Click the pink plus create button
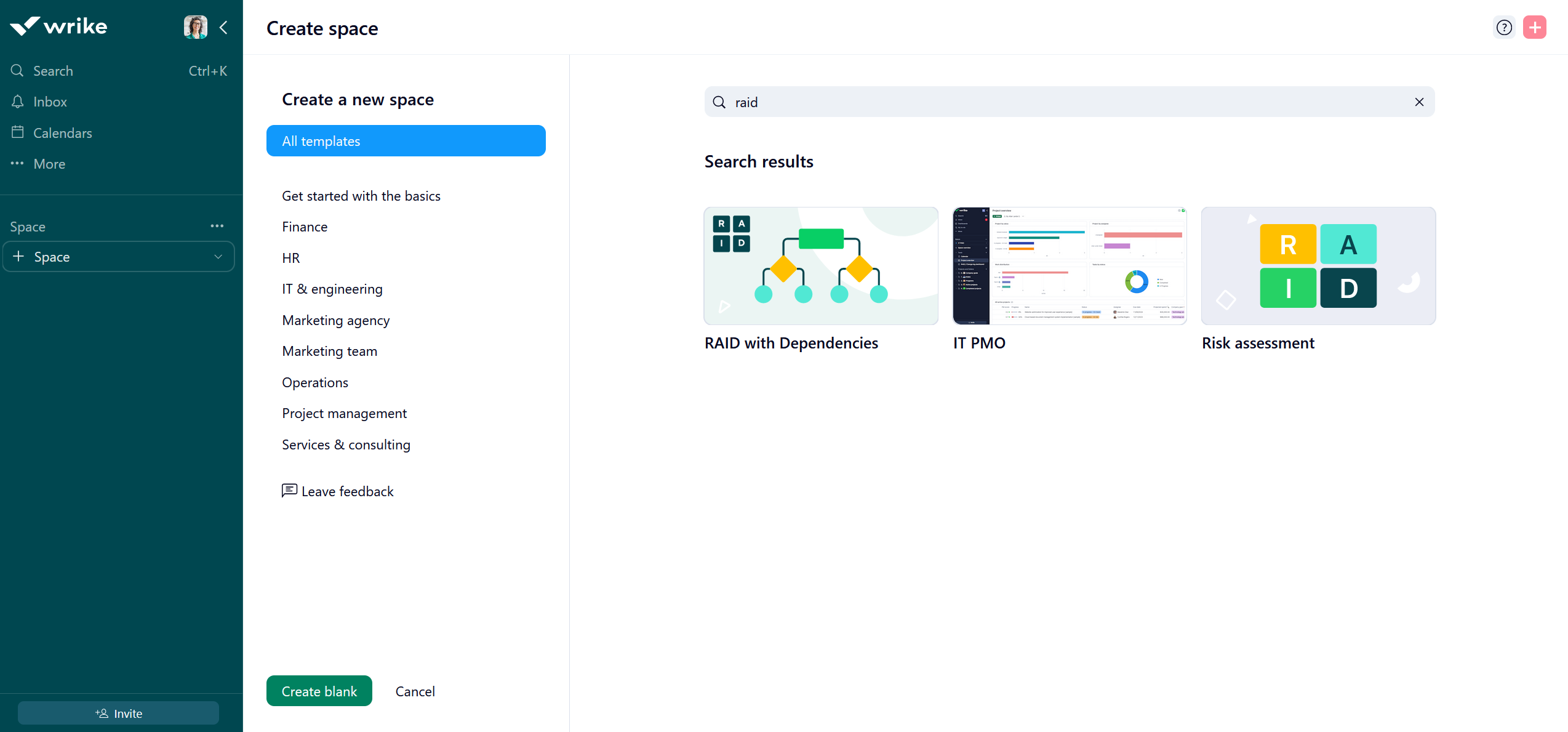Image resolution: width=1568 pixels, height=732 pixels. [1535, 27]
